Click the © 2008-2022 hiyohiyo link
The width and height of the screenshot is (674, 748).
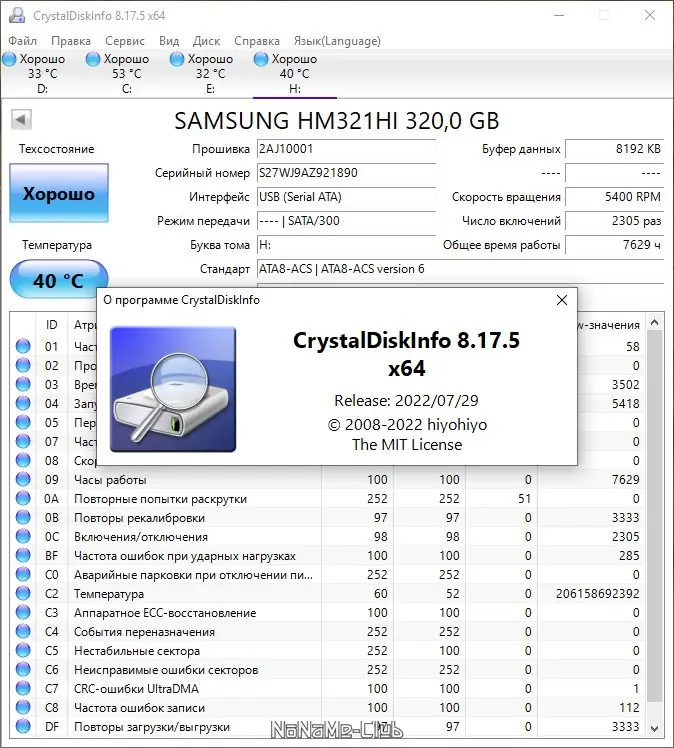click(407, 424)
